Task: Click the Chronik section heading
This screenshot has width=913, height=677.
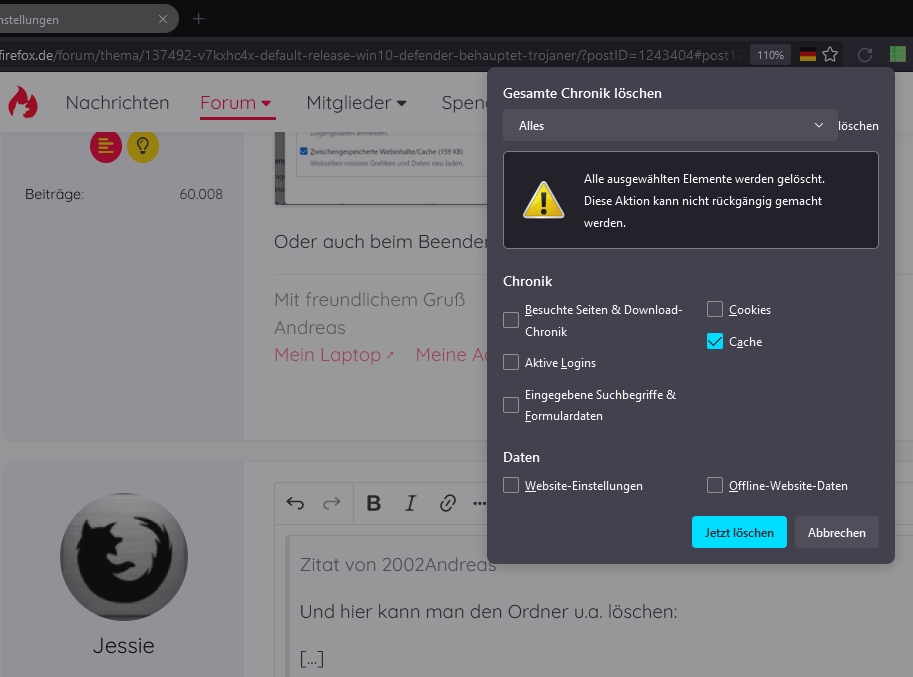Action: (x=528, y=281)
